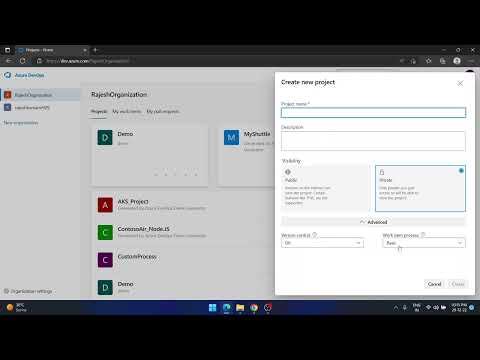Click the purple C icon of CustomProcess
Viewport: 480px width, 360px height.
pos(105,260)
